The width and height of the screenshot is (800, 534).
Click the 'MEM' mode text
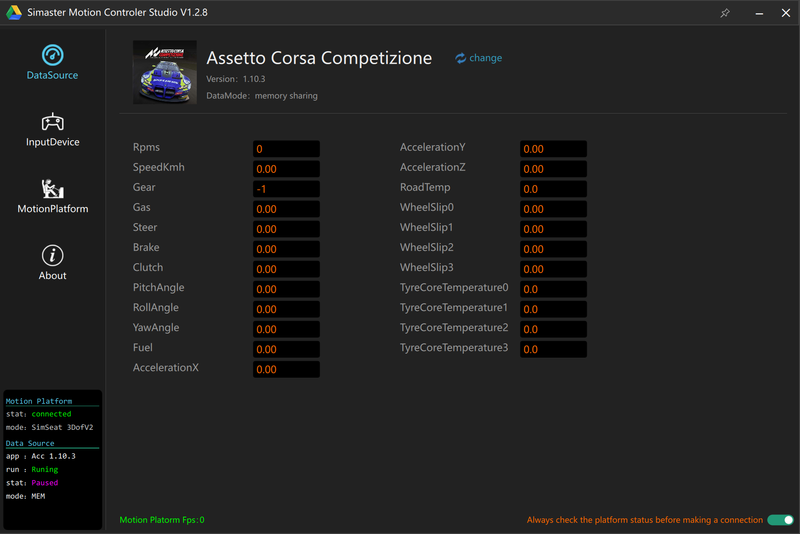[38, 496]
